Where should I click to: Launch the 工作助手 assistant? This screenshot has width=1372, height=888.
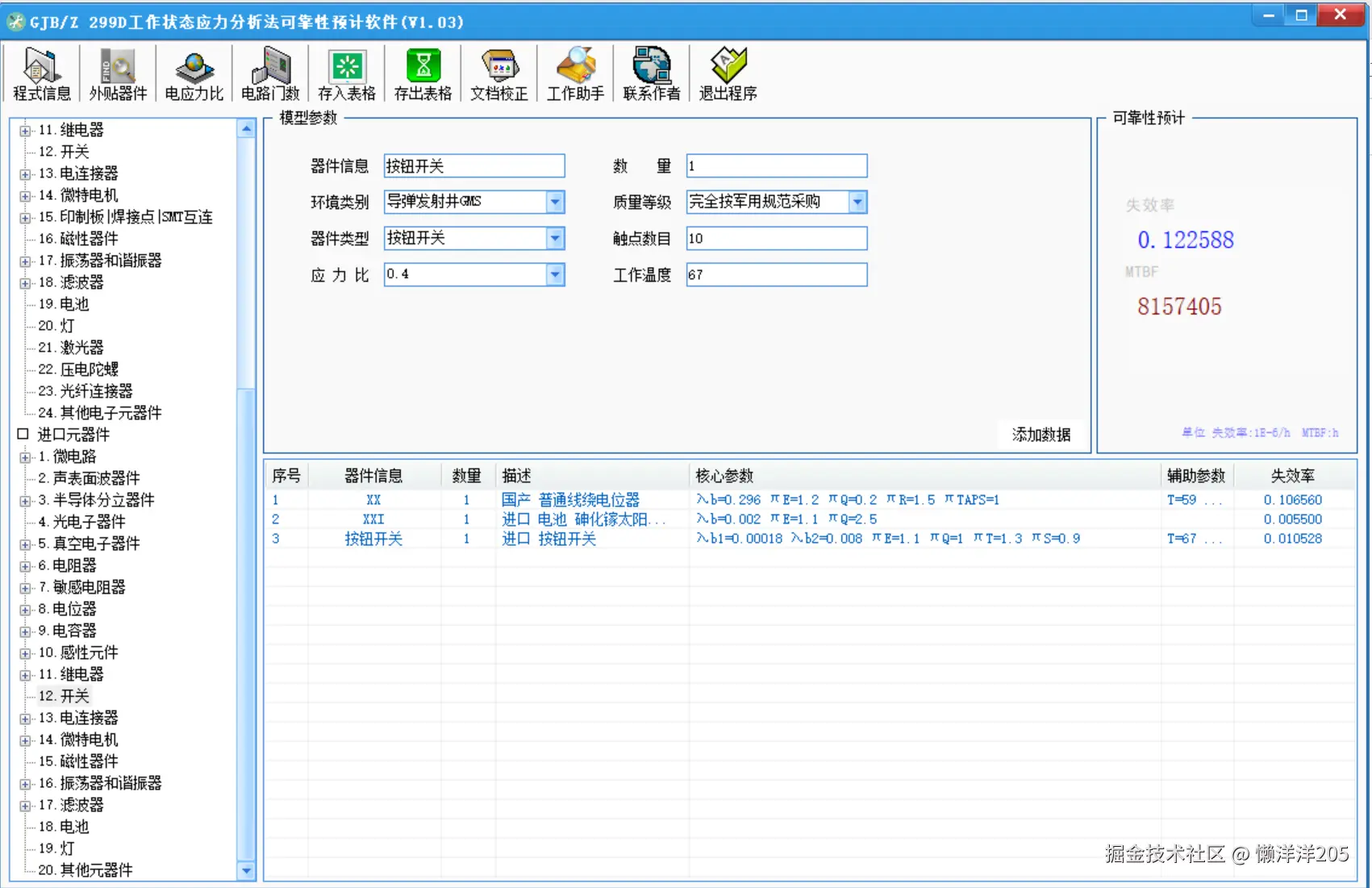point(574,73)
